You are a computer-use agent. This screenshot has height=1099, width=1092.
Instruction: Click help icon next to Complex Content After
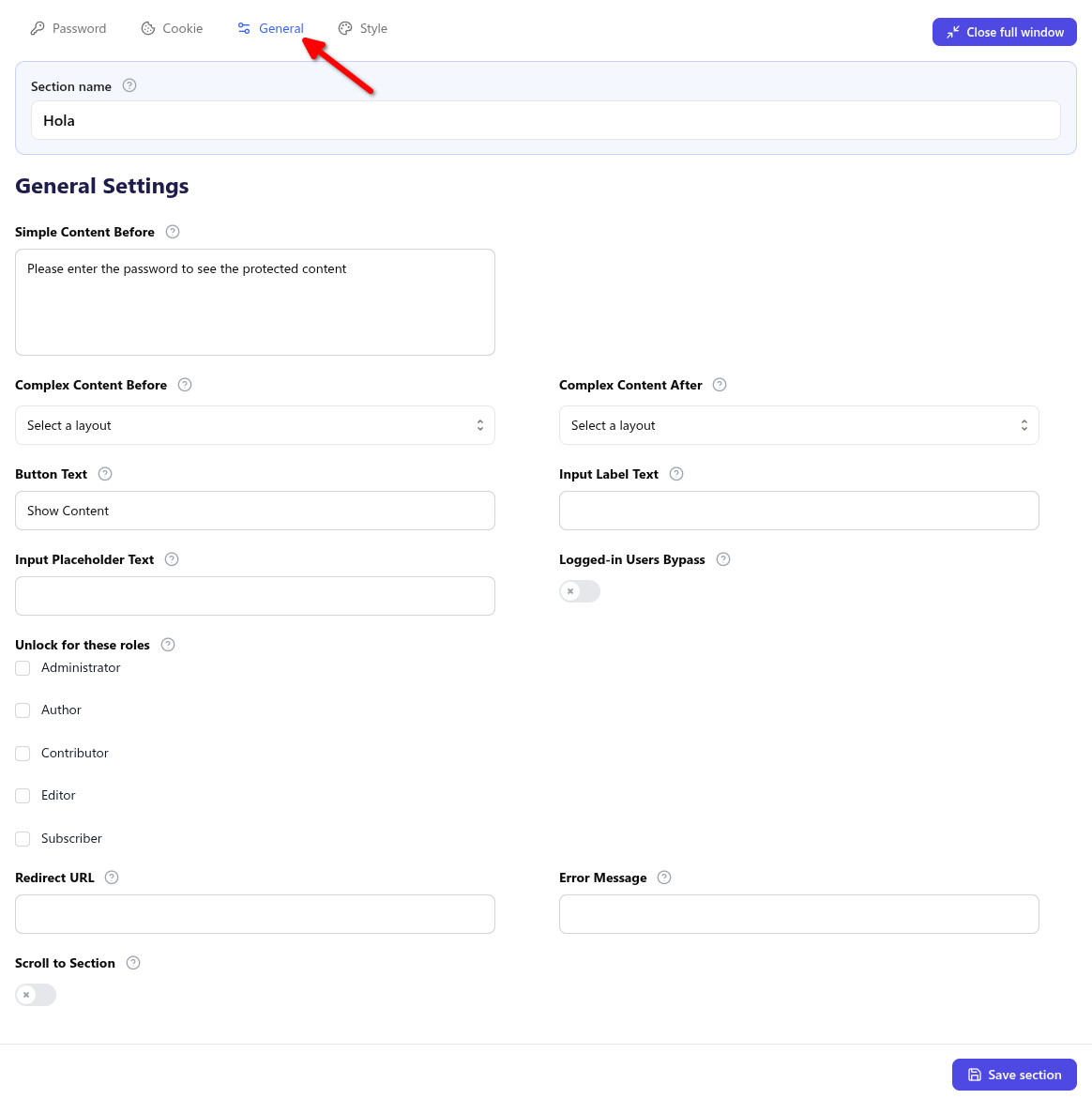(720, 385)
